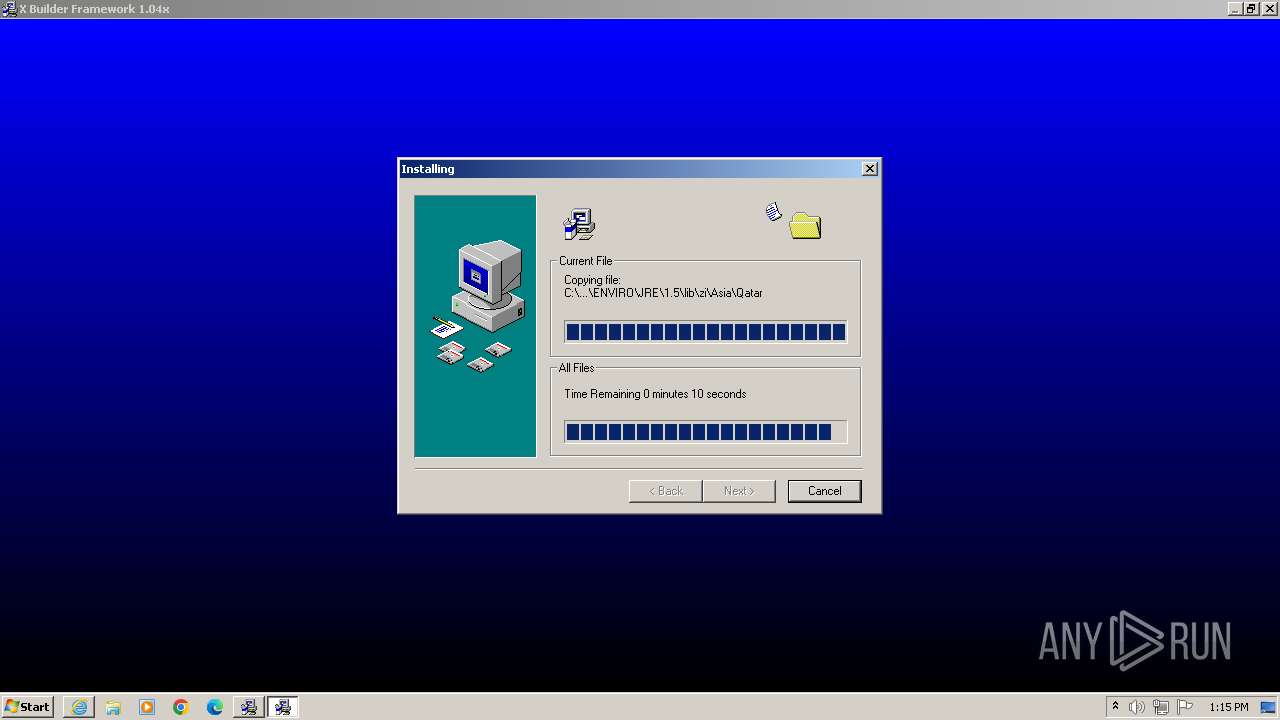The width and height of the screenshot is (1280, 720).
Task: Minimize the X Builder Framework window
Action: point(1235,9)
